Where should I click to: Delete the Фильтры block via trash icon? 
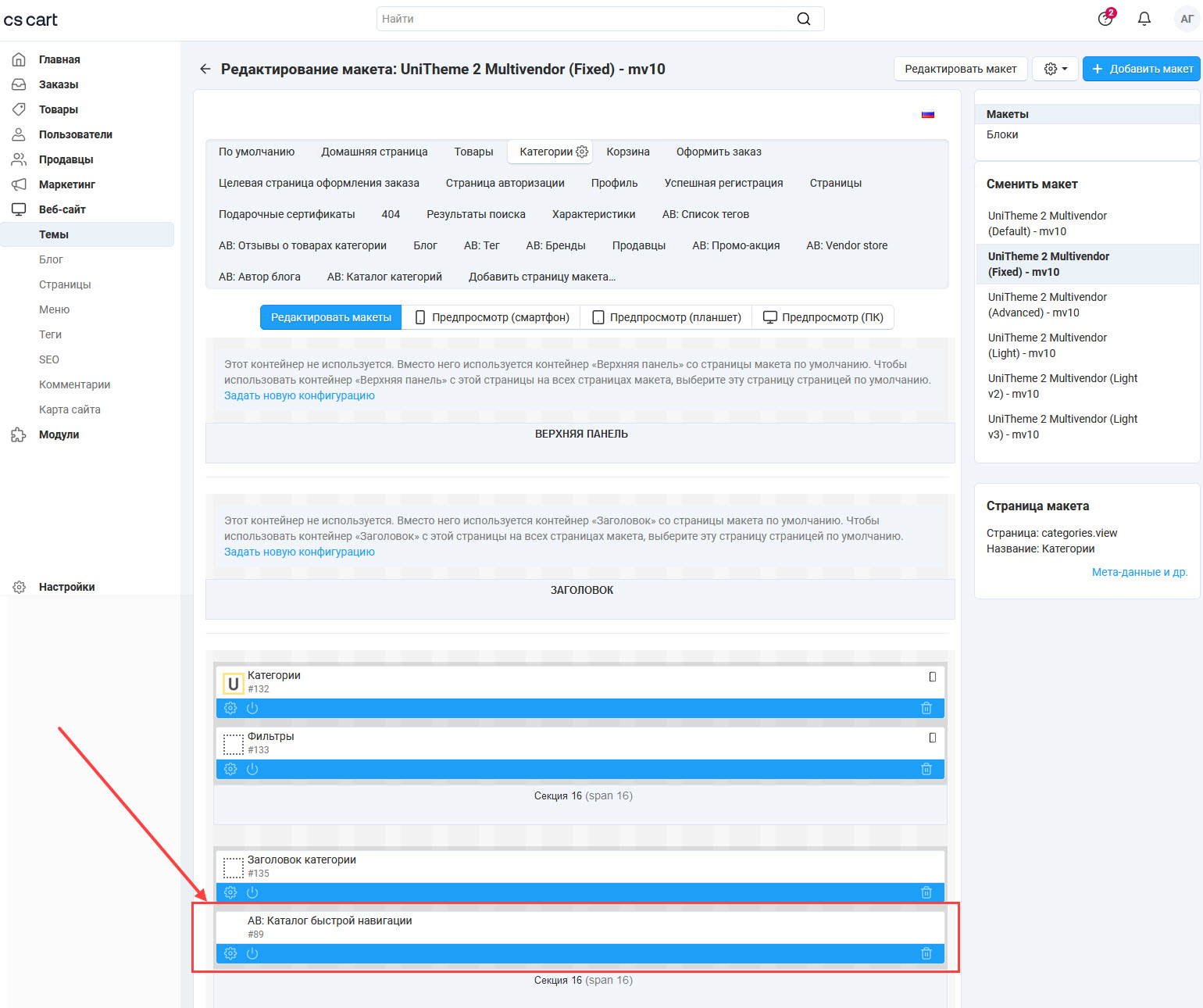click(926, 769)
